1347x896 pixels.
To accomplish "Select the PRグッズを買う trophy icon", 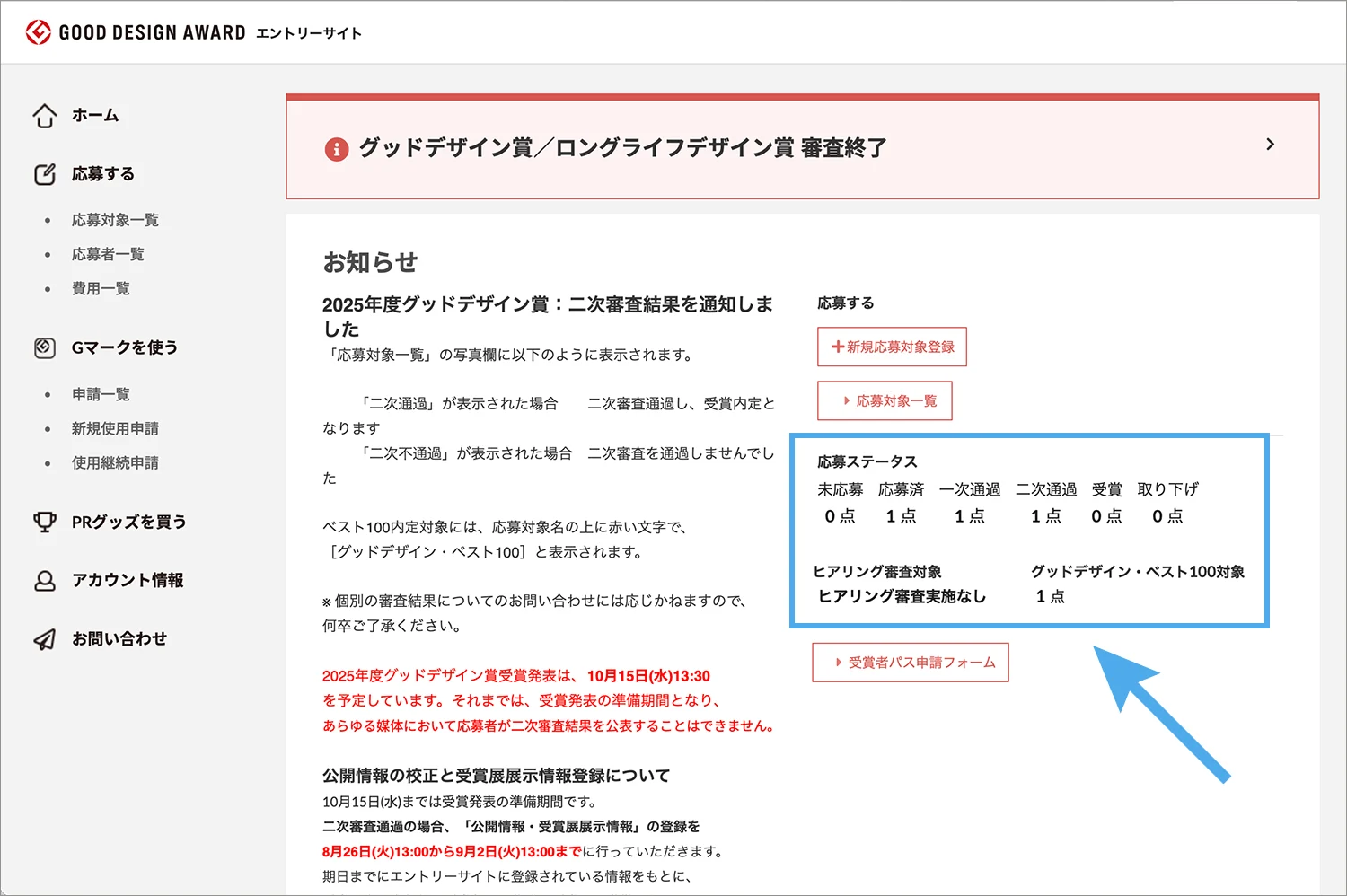I will tap(45, 521).
